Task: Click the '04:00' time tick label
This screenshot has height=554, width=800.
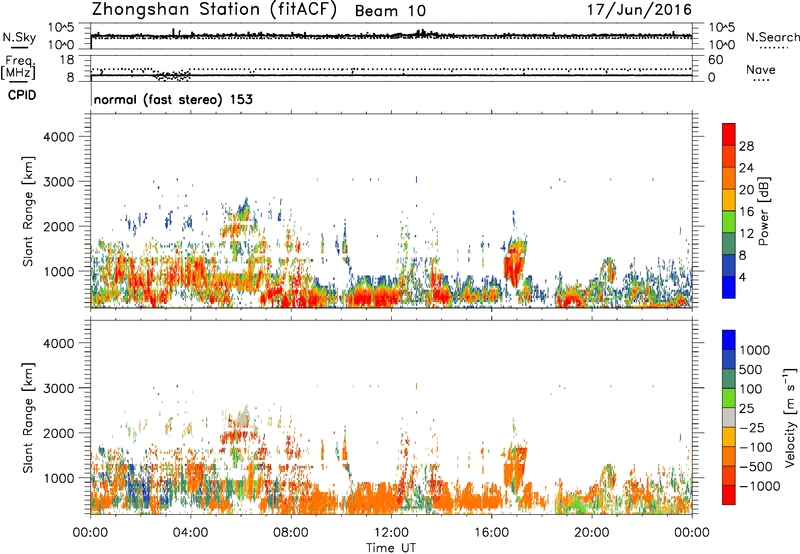Action: point(190,533)
